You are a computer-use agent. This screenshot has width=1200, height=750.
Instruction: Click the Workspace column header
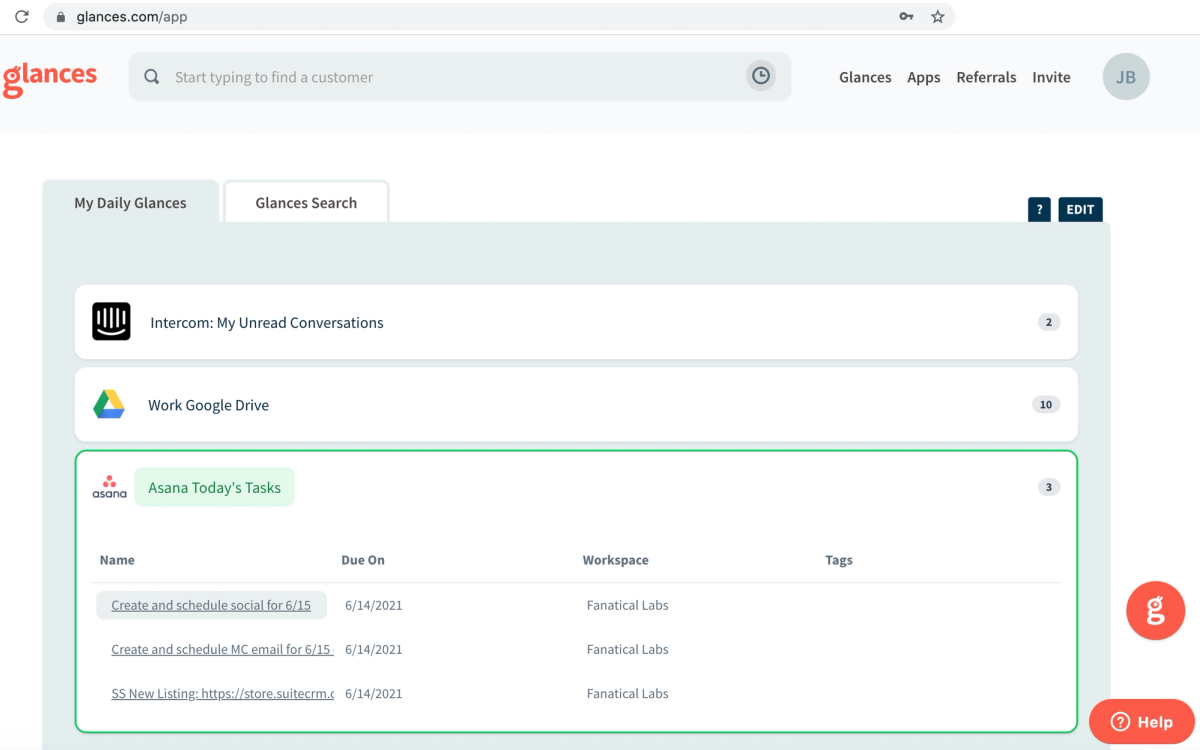click(616, 560)
